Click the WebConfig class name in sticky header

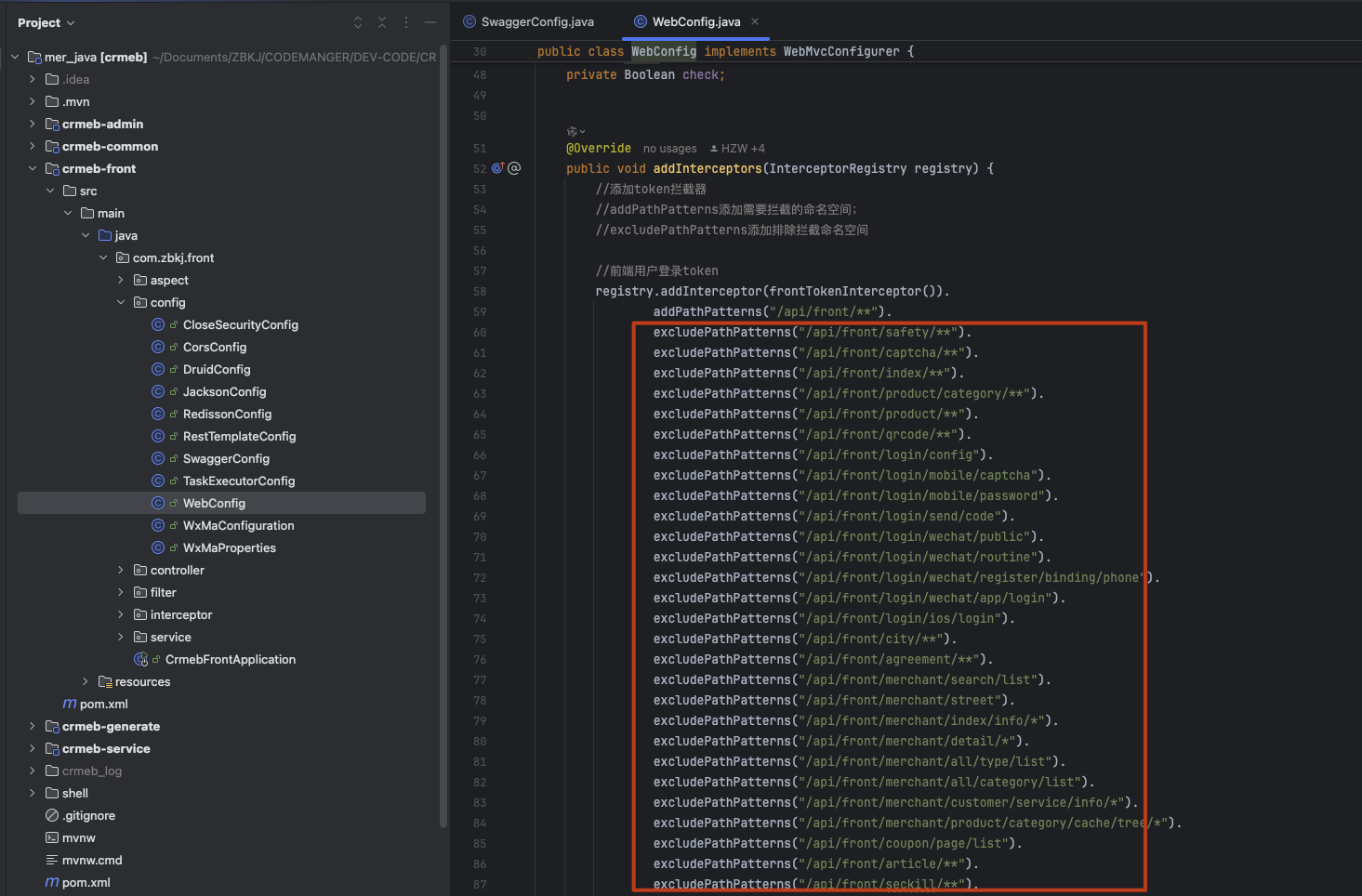664,51
